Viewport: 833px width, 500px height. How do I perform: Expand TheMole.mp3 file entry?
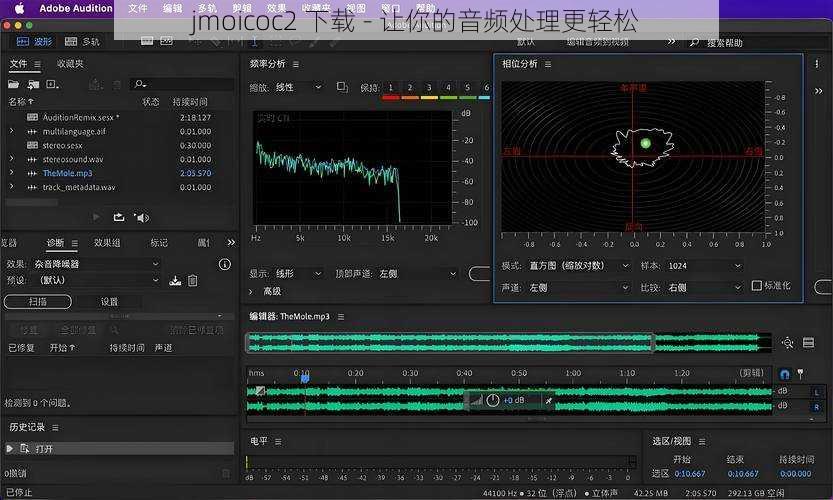click(x=12, y=172)
